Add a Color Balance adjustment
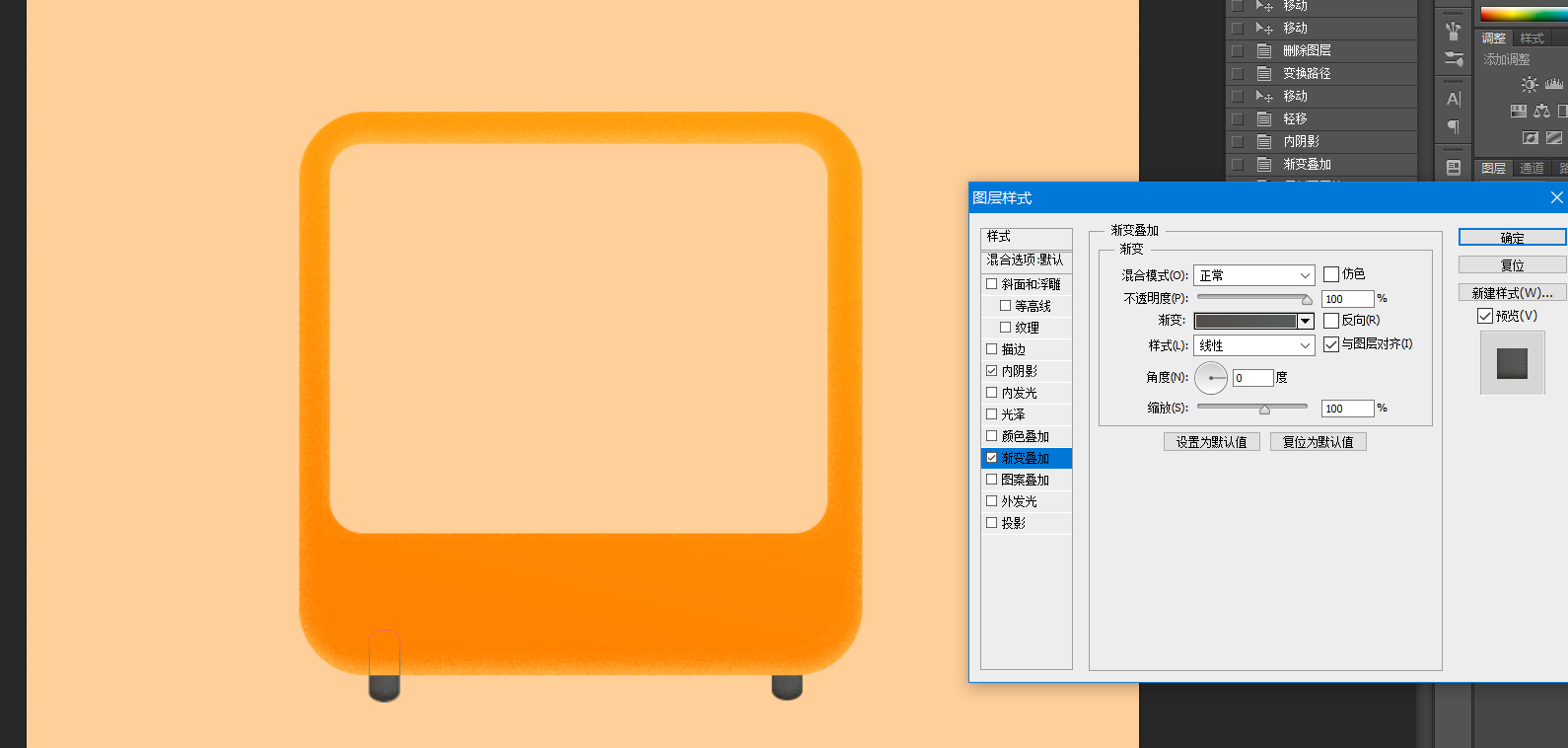The image size is (1568, 748). coord(1541,112)
